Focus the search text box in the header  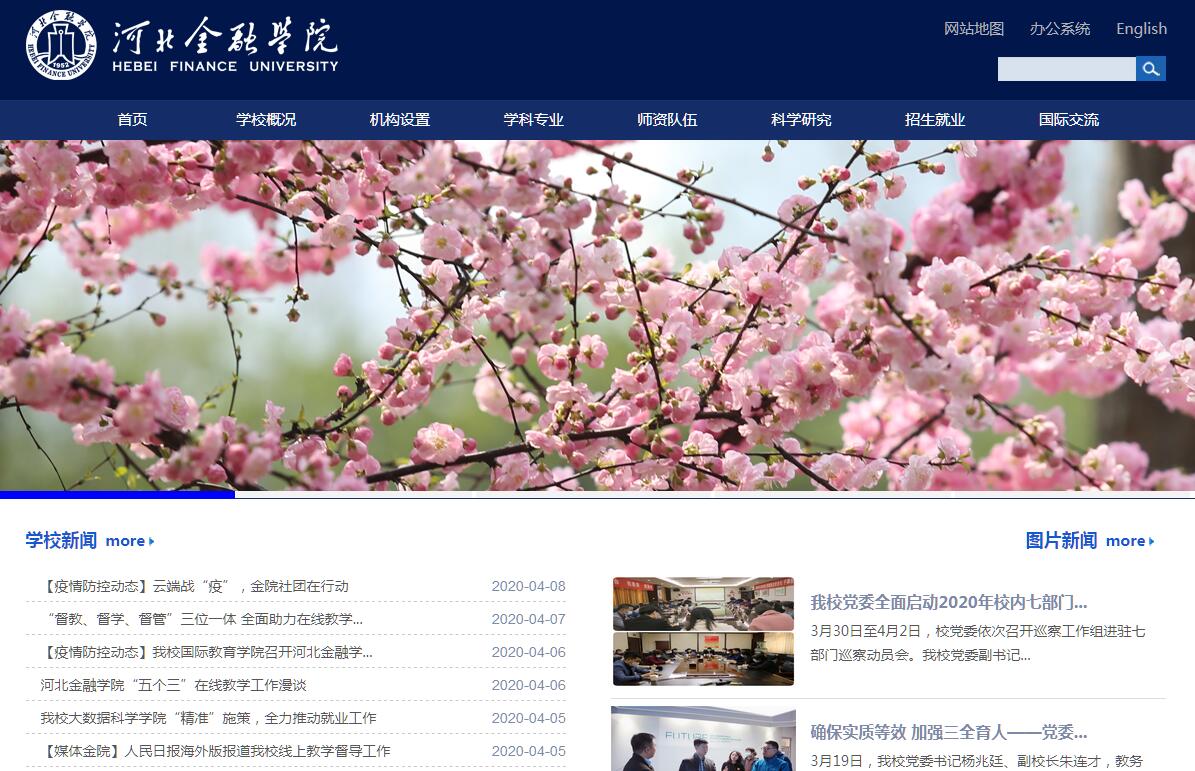tap(1066, 69)
